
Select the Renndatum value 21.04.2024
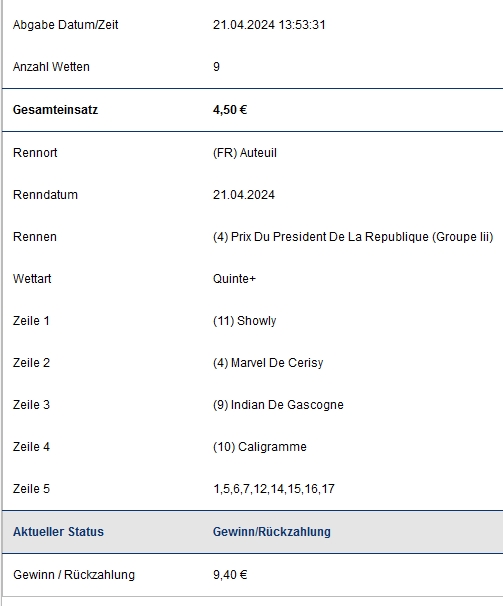click(x=244, y=194)
